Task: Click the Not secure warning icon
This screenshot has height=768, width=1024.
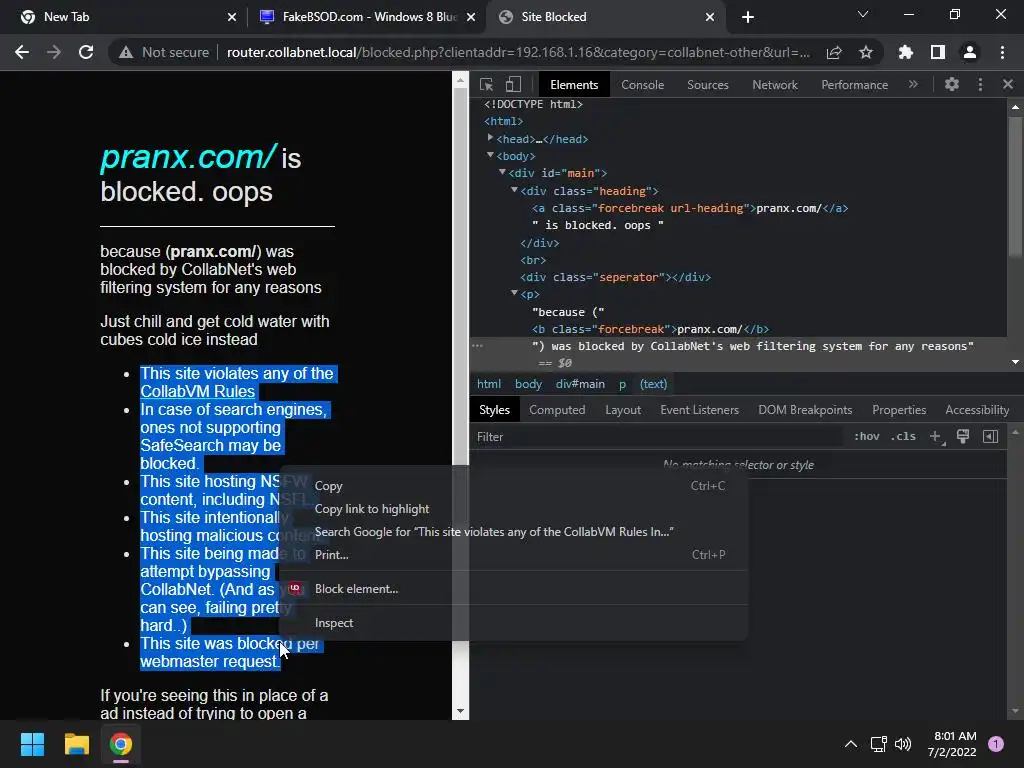Action: 126,52
